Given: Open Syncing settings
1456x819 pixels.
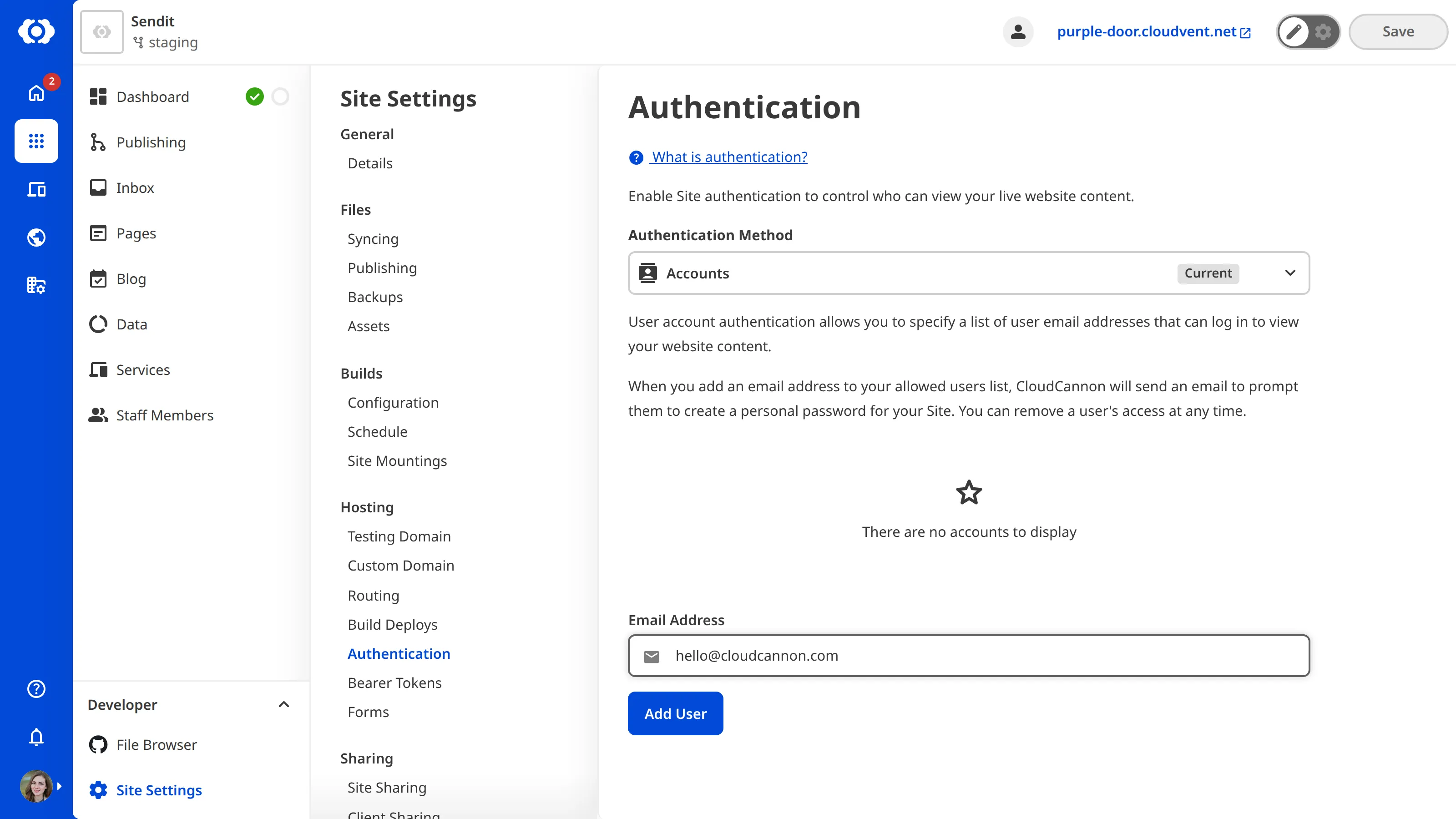Looking at the screenshot, I should (373, 239).
